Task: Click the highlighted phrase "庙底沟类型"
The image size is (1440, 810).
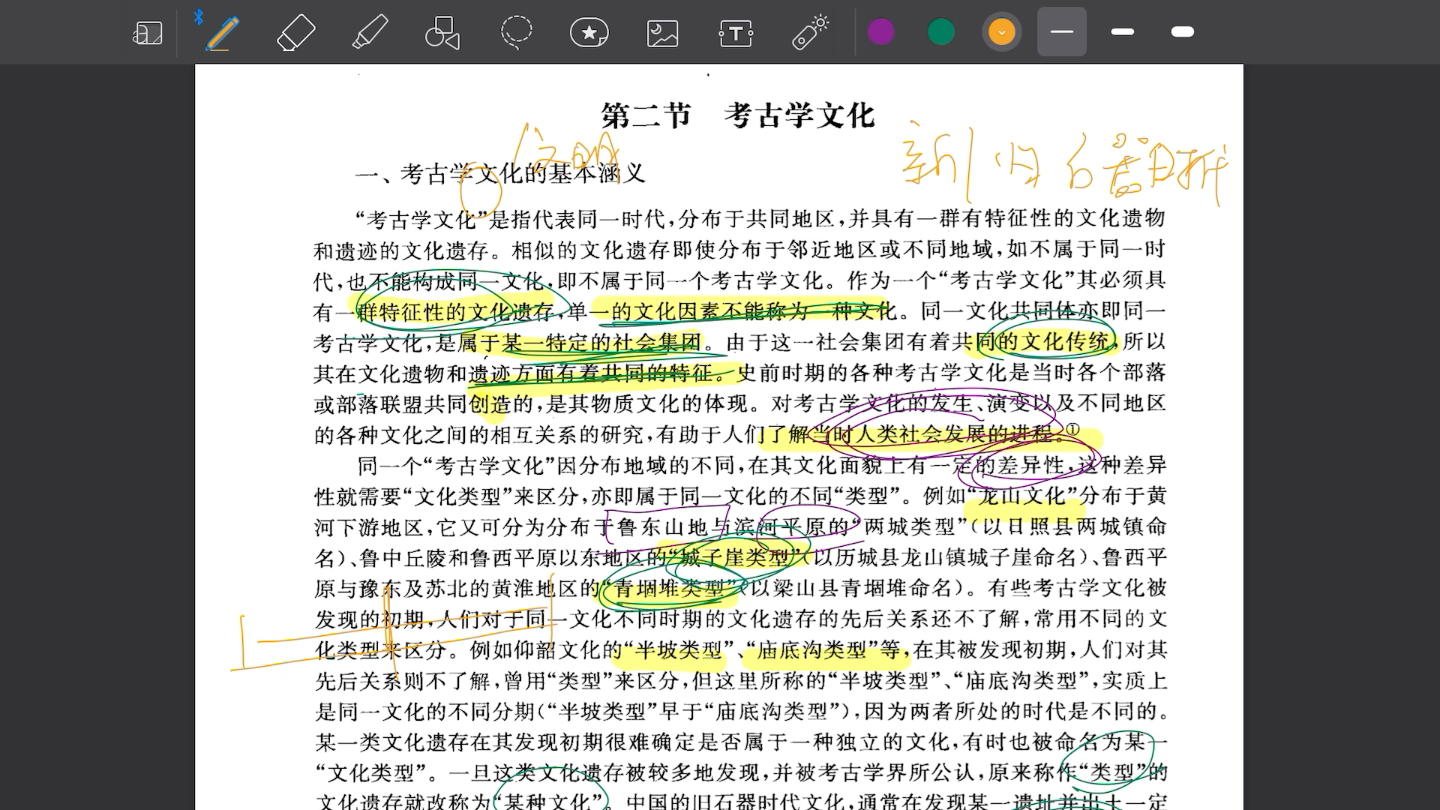Action: (x=812, y=650)
